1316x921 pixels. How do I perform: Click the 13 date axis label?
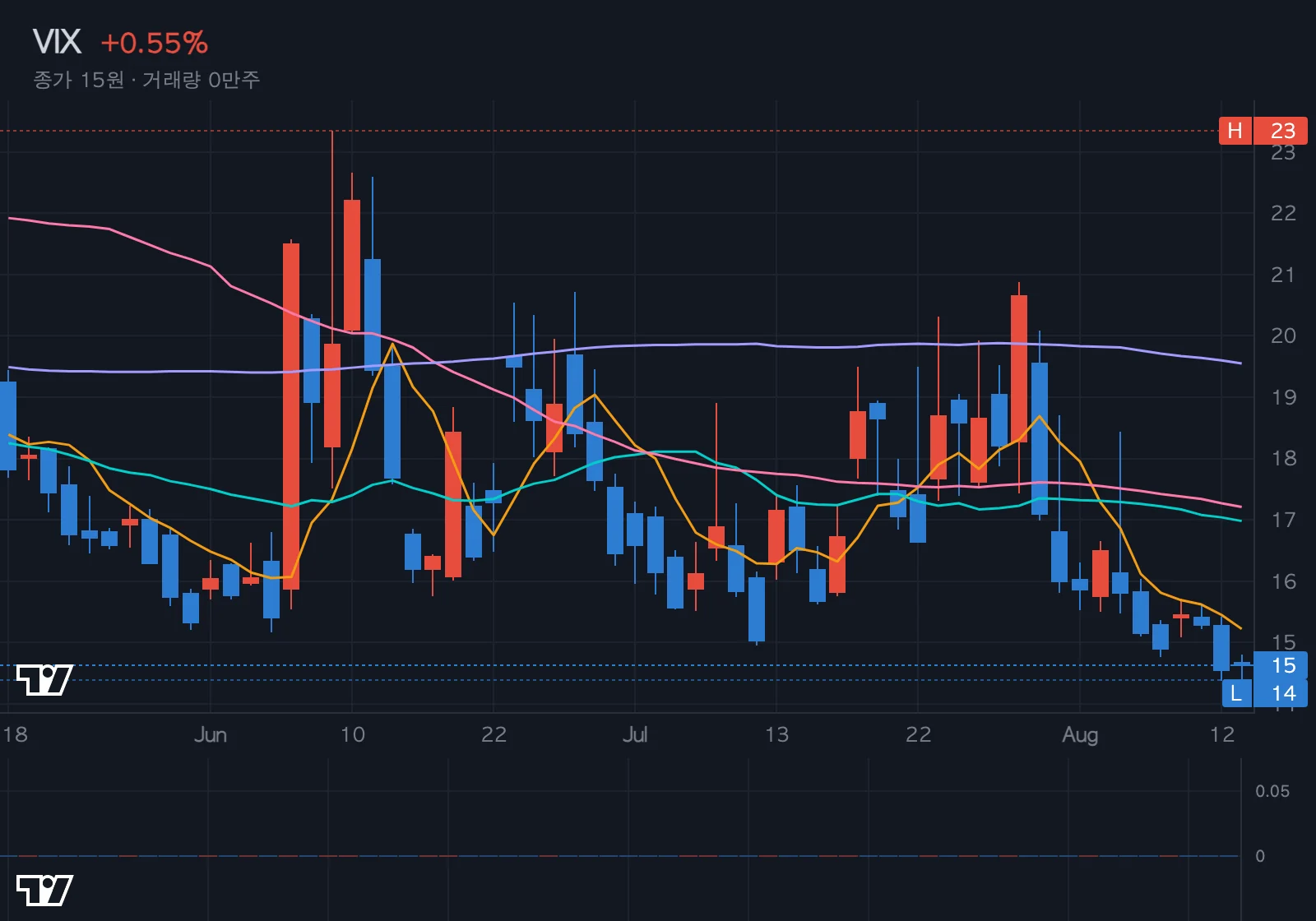pos(776,734)
